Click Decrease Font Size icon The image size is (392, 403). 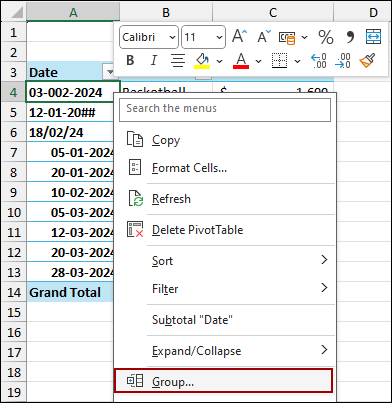point(264,36)
